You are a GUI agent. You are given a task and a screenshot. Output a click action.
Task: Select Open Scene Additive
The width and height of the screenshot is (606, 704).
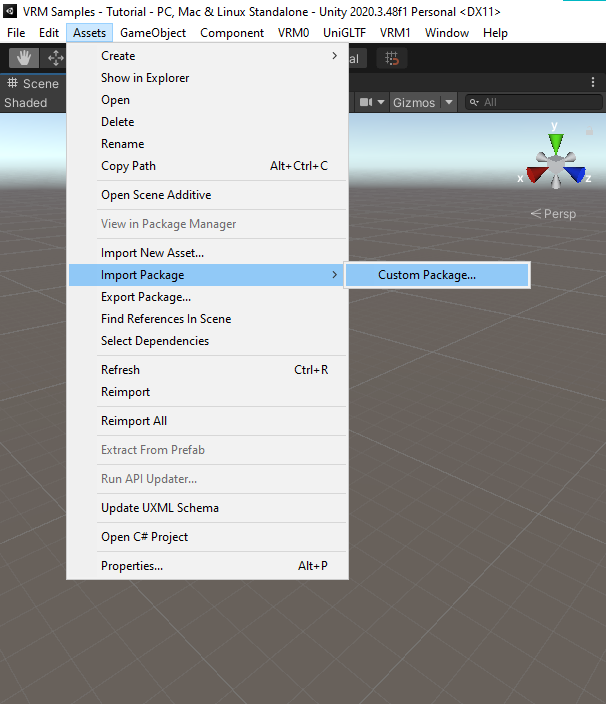[x=207, y=195]
